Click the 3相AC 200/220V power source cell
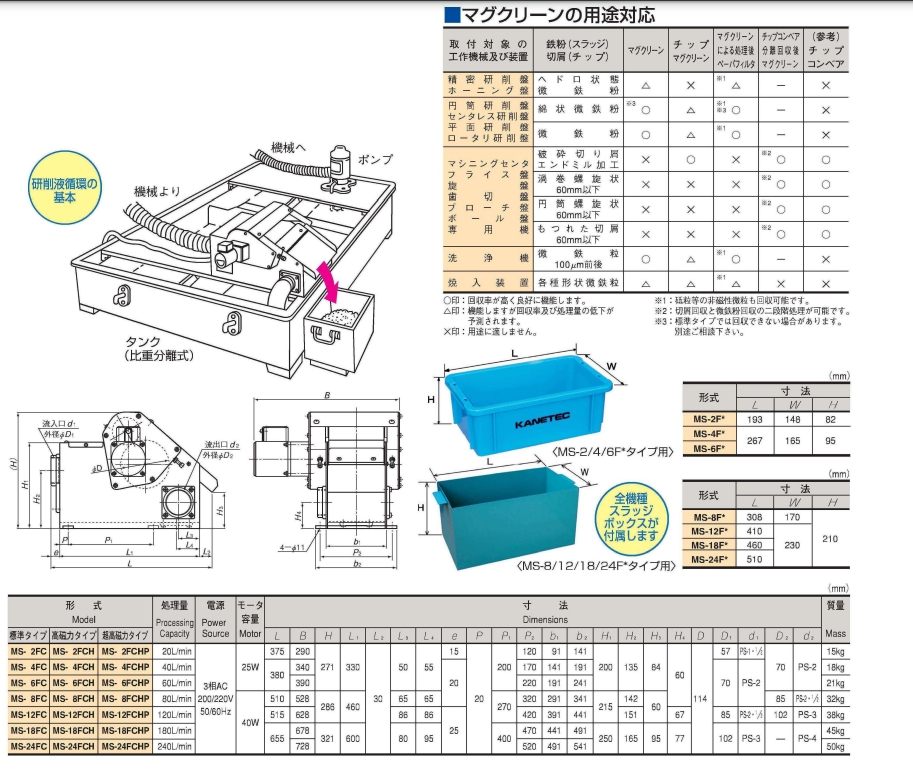This screenshot has height=778, width=913. coord(215,699)
